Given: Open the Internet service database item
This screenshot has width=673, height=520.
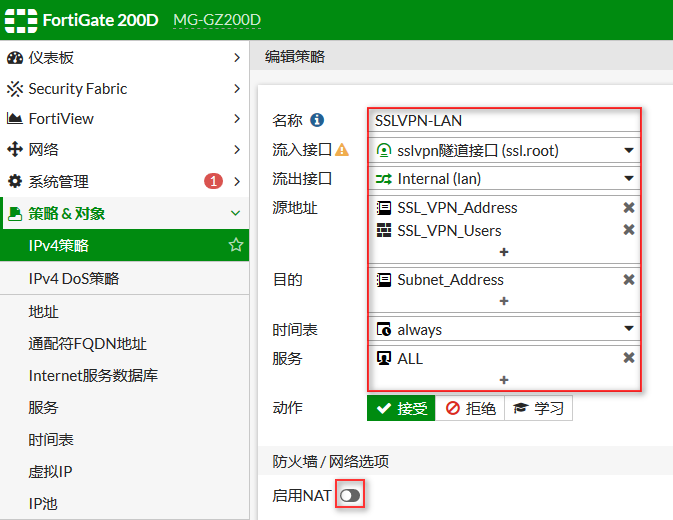Looking at the screenshot, I should pyautogui.click(x=124, y=376).
